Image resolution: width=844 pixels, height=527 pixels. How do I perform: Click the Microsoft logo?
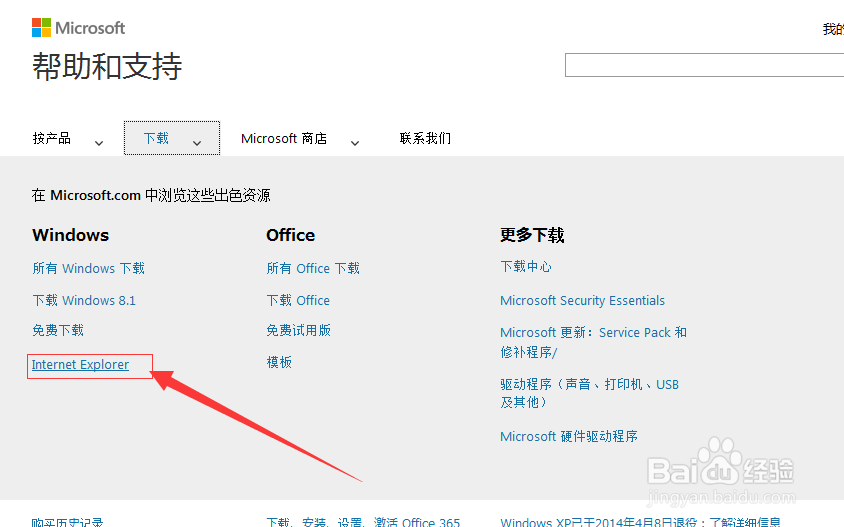78,27
